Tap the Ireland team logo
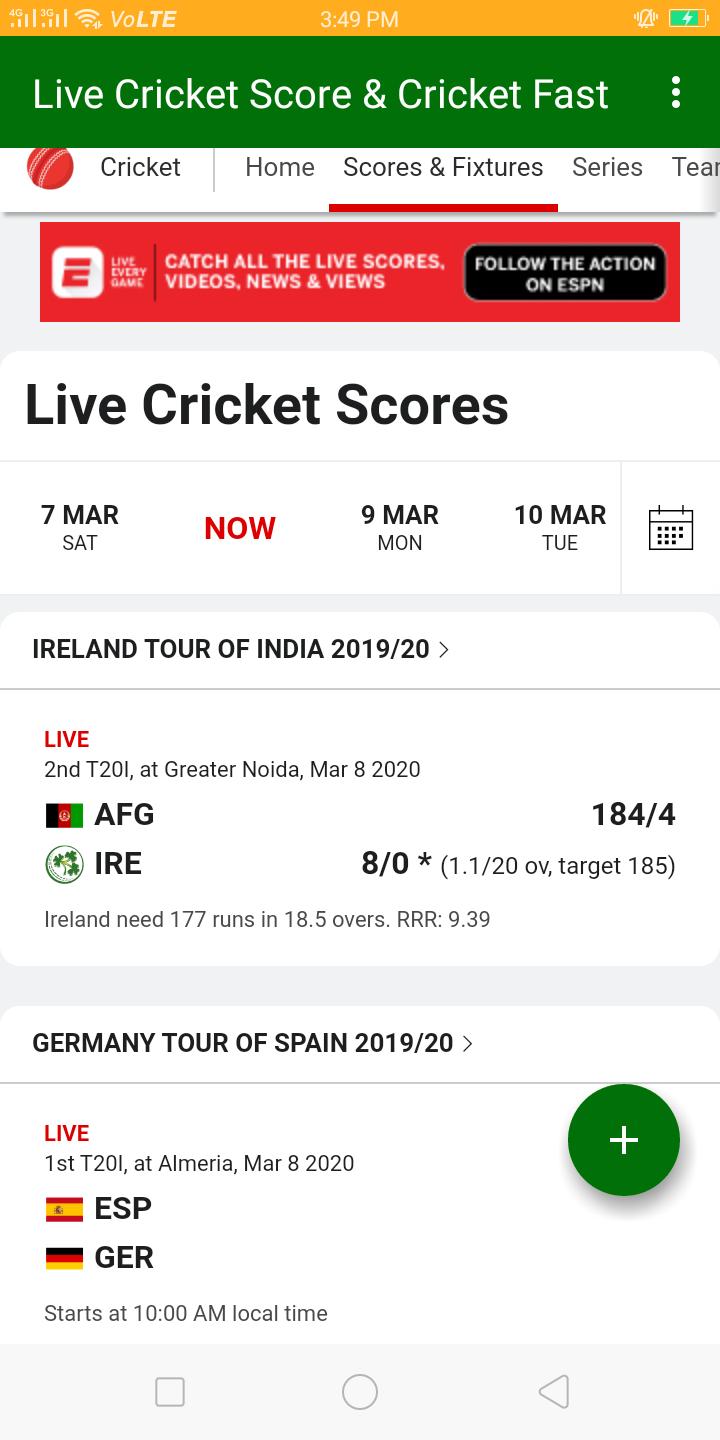 tap(64, 865)
